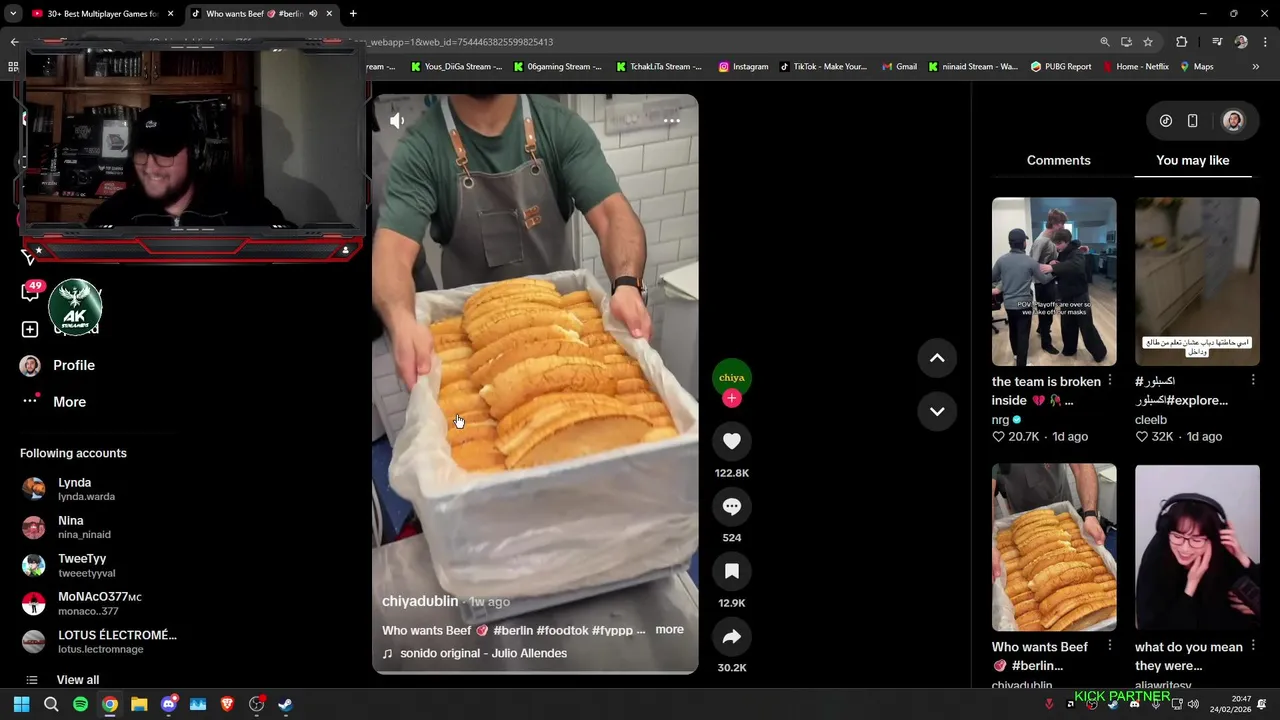The image size is (1280, 720).
Task: Follow chiya with the red plus button
Action: pyautogui.click(x=732, y=398)
